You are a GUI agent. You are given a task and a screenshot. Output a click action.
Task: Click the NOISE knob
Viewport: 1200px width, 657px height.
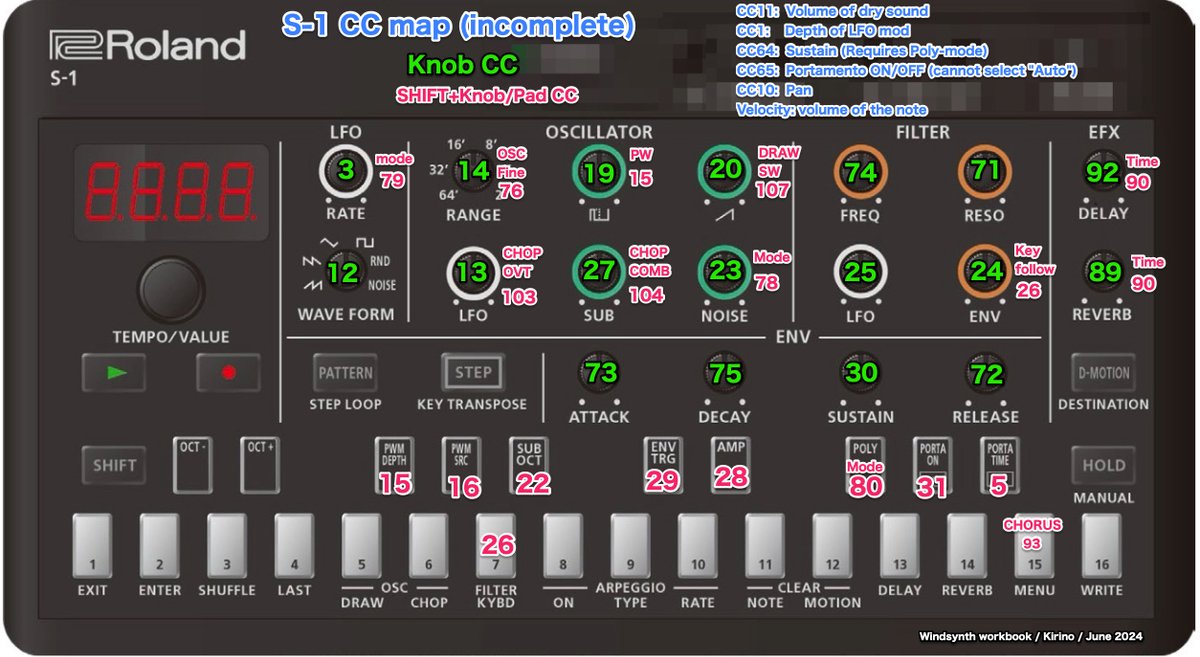click(x=725, y=272)
